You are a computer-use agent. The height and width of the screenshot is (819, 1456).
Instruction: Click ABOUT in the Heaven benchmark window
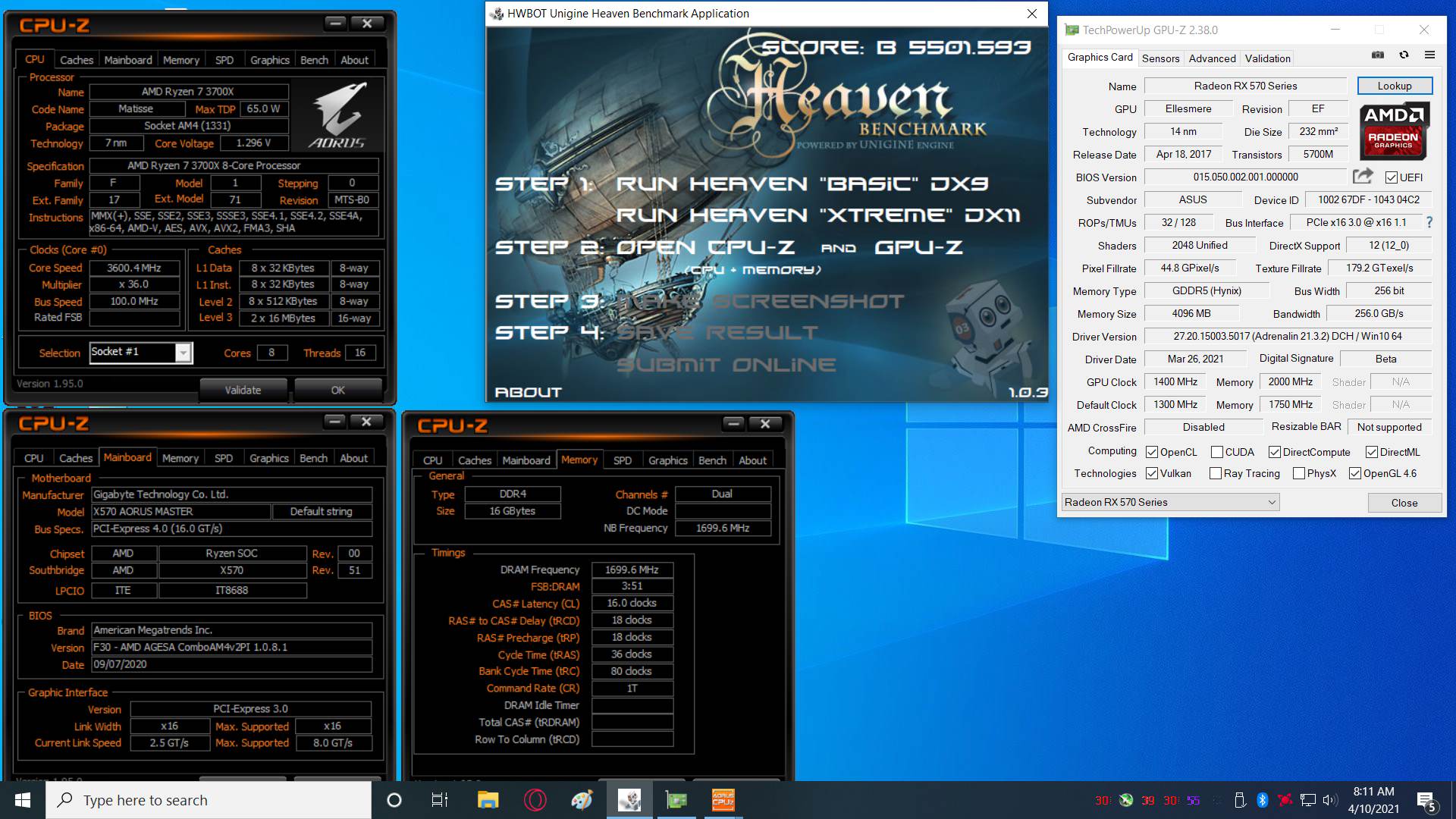[528, 392]
